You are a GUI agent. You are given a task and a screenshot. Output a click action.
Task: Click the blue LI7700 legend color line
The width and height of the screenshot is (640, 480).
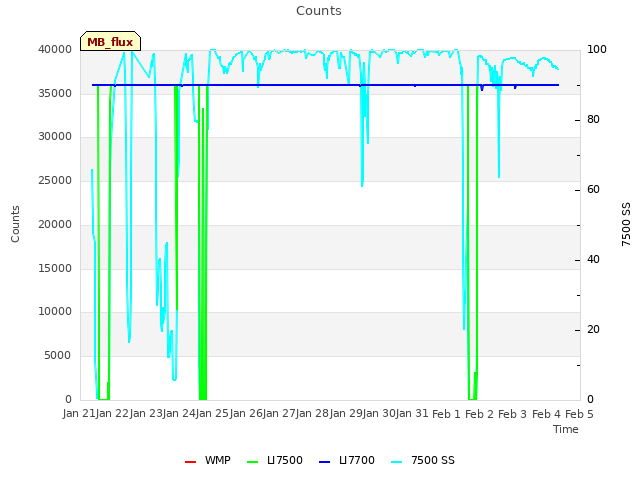[324, 462]
